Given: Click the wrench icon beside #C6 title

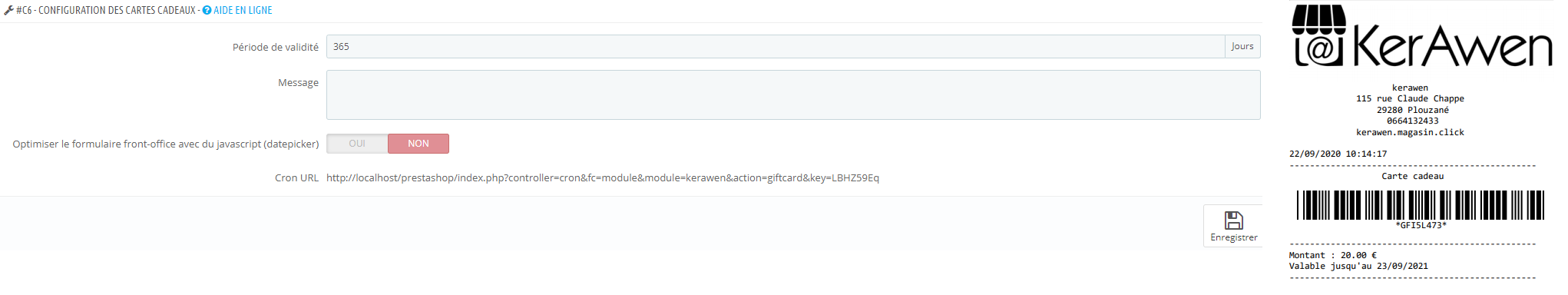Looking at the screenshot, I should 8,10.
